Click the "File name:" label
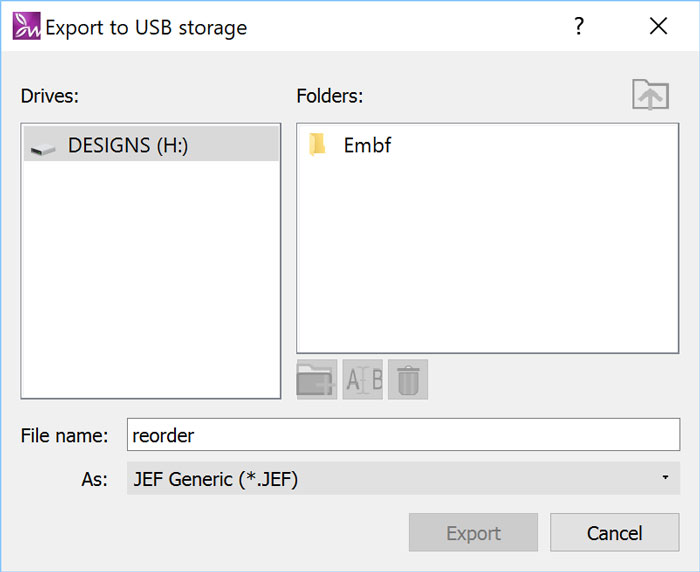 64,435
